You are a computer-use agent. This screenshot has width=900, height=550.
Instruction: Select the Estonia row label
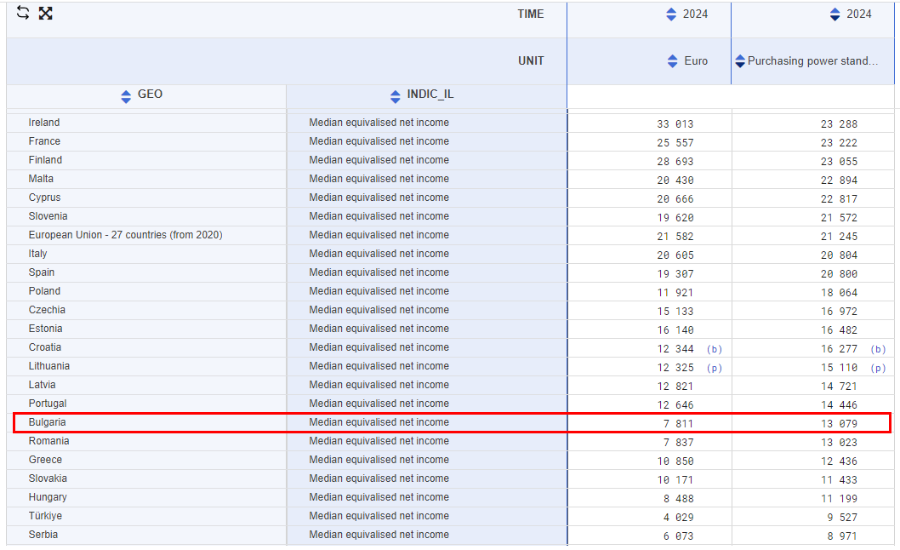coord(45,328)
